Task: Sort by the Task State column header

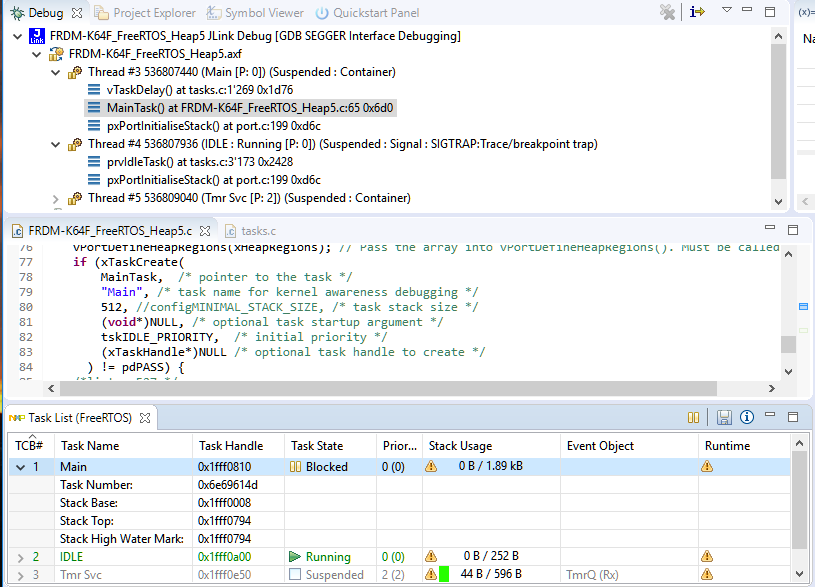Action: (x=331, y=446)
